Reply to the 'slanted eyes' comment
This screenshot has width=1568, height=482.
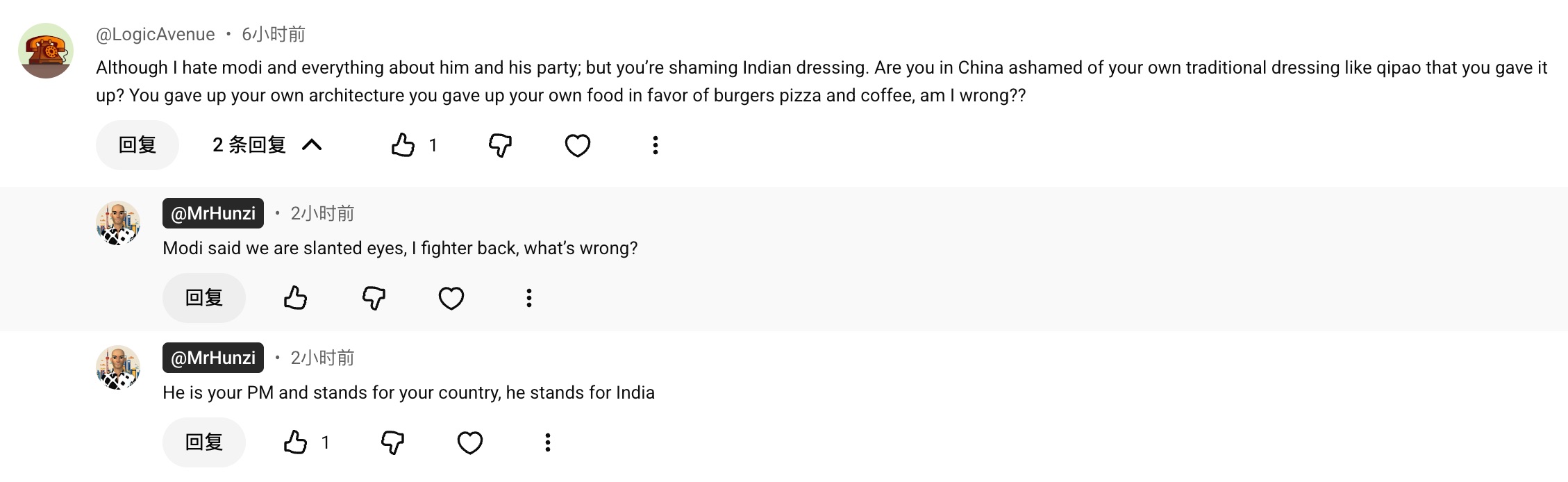point(204,298)
